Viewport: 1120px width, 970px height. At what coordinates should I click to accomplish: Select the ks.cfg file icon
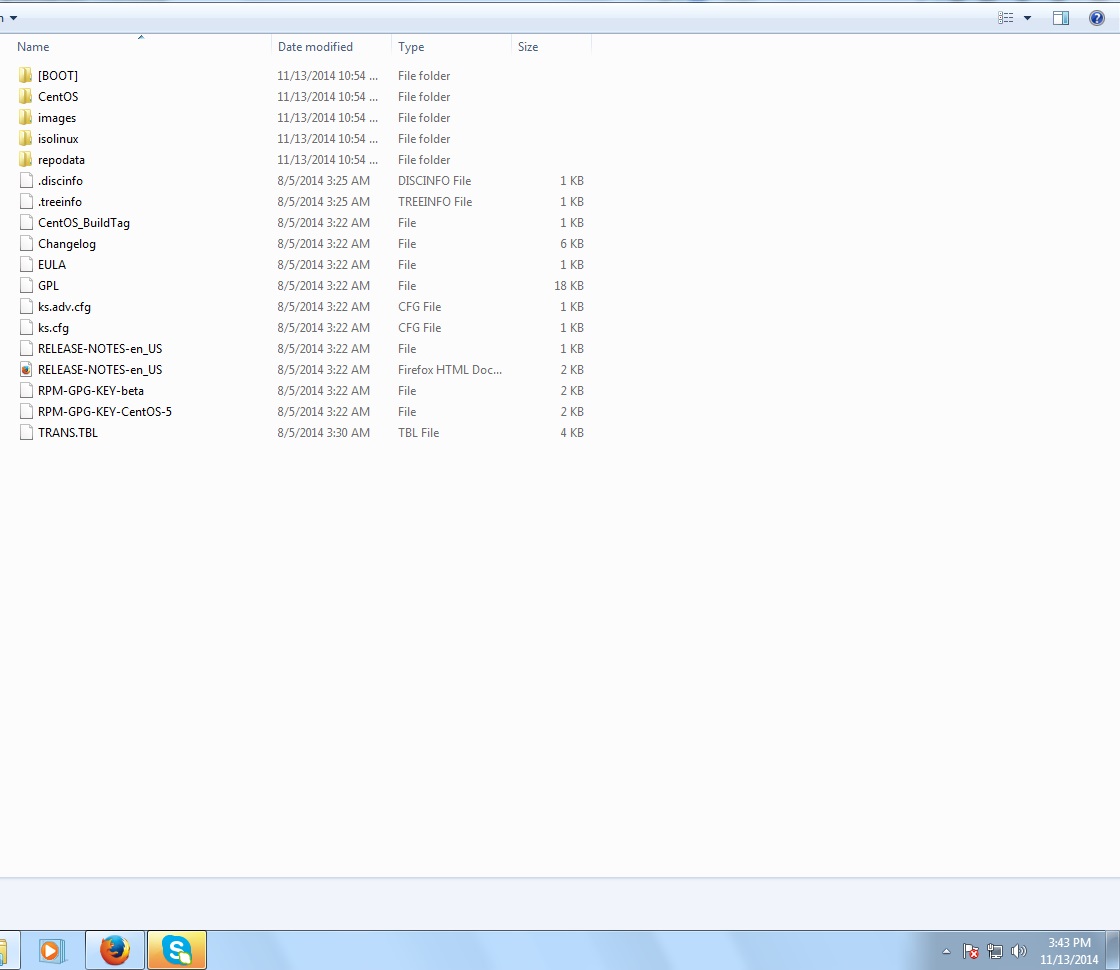click(26, 327)
